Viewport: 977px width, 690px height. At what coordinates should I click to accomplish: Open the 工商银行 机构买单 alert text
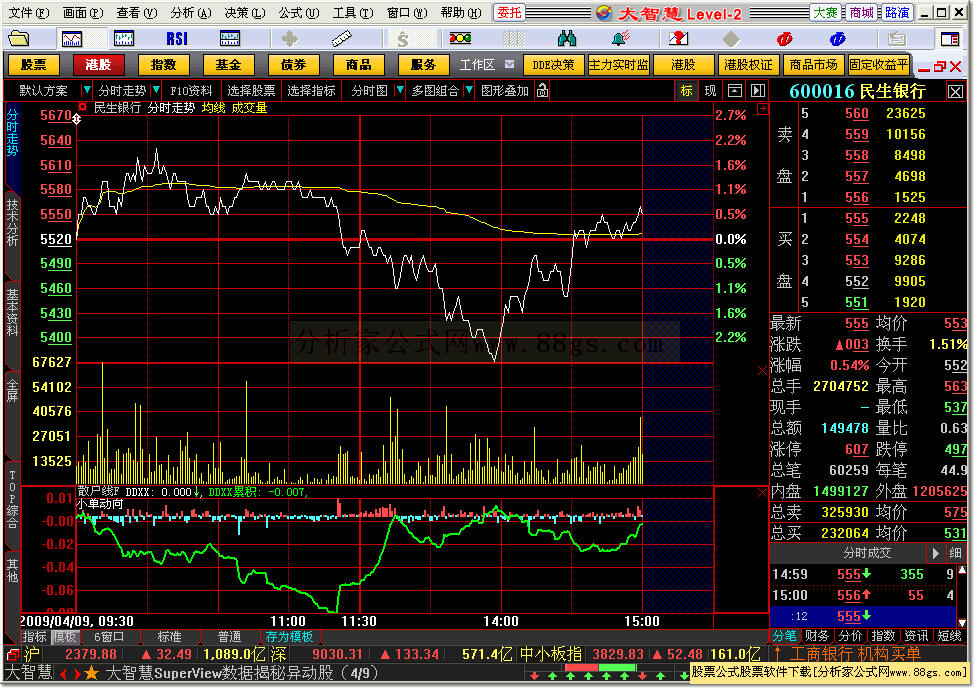(855, 654)
